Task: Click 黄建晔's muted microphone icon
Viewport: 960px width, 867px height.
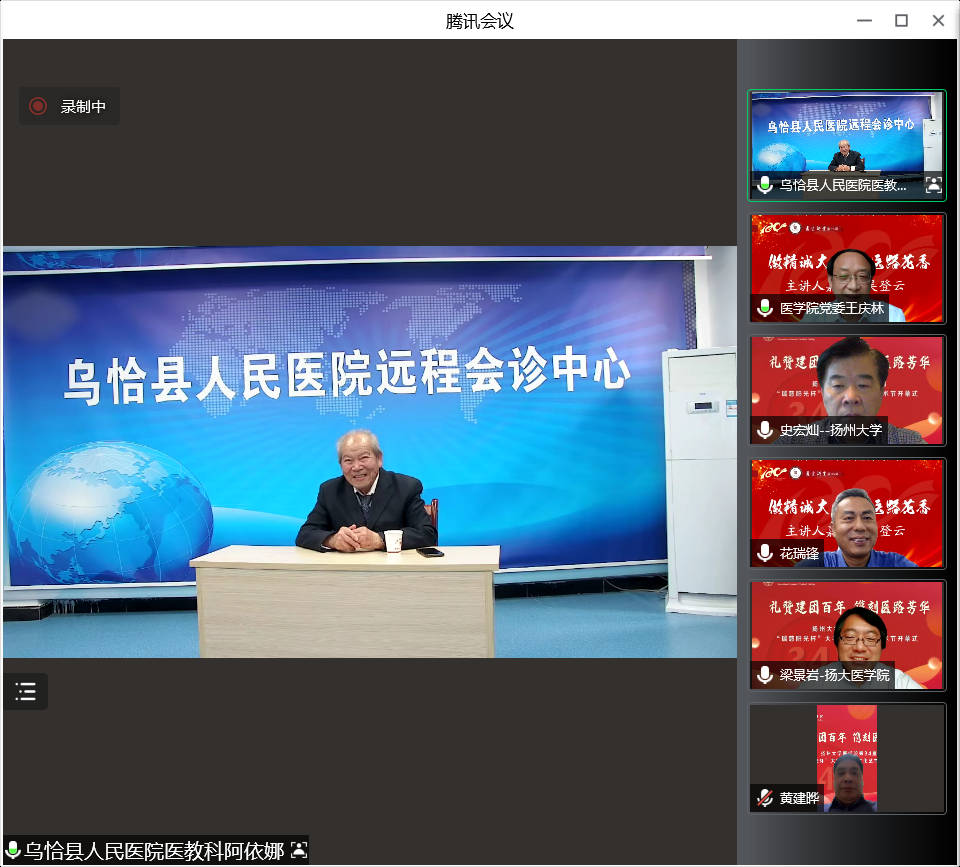Action: tap(765, 798)
